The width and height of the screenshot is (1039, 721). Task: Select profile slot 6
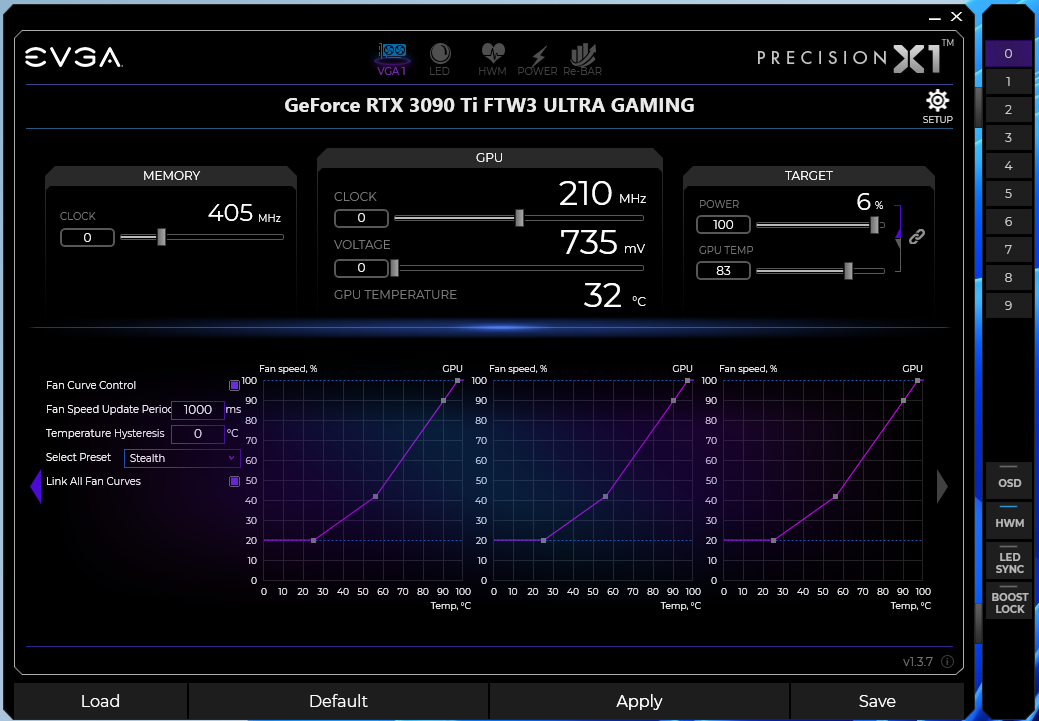pyautogui.click(x=1008, y=221)
